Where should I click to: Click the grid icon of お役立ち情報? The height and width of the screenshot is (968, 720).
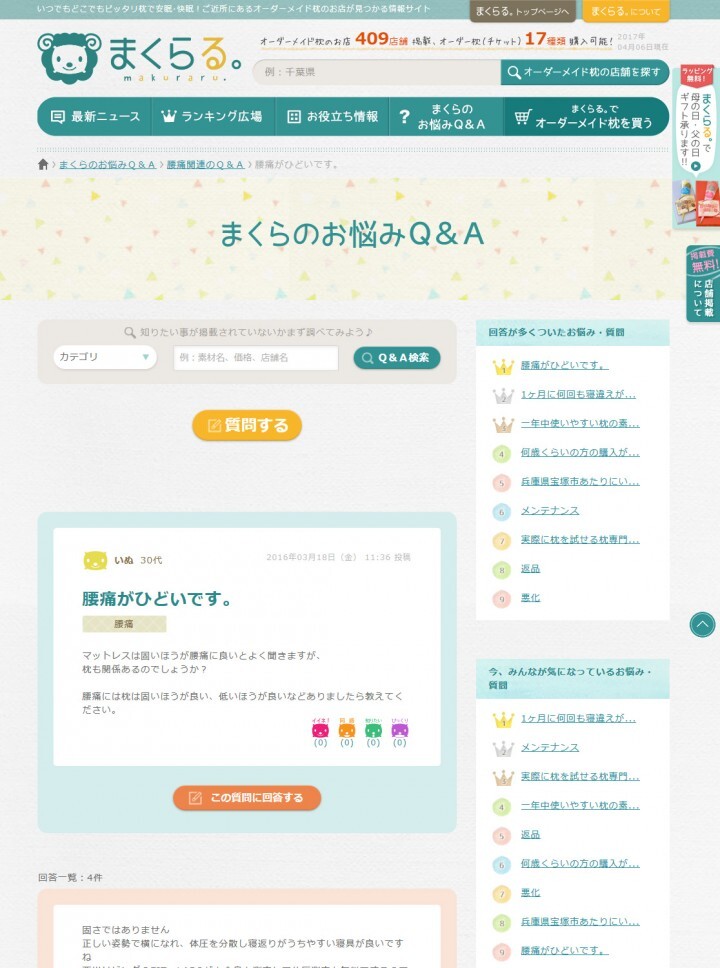[x=294, y=117]
